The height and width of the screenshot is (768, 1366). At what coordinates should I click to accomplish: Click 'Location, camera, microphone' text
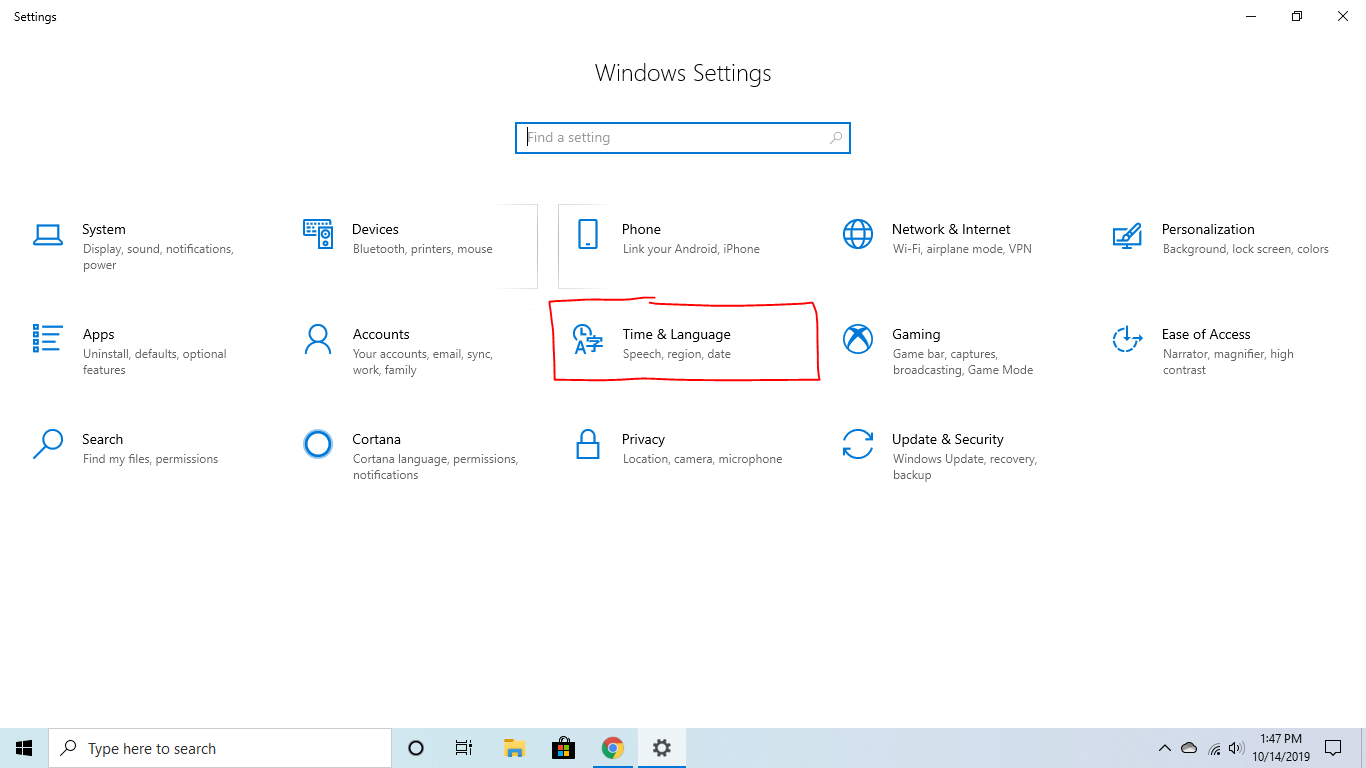pos(702,459)
